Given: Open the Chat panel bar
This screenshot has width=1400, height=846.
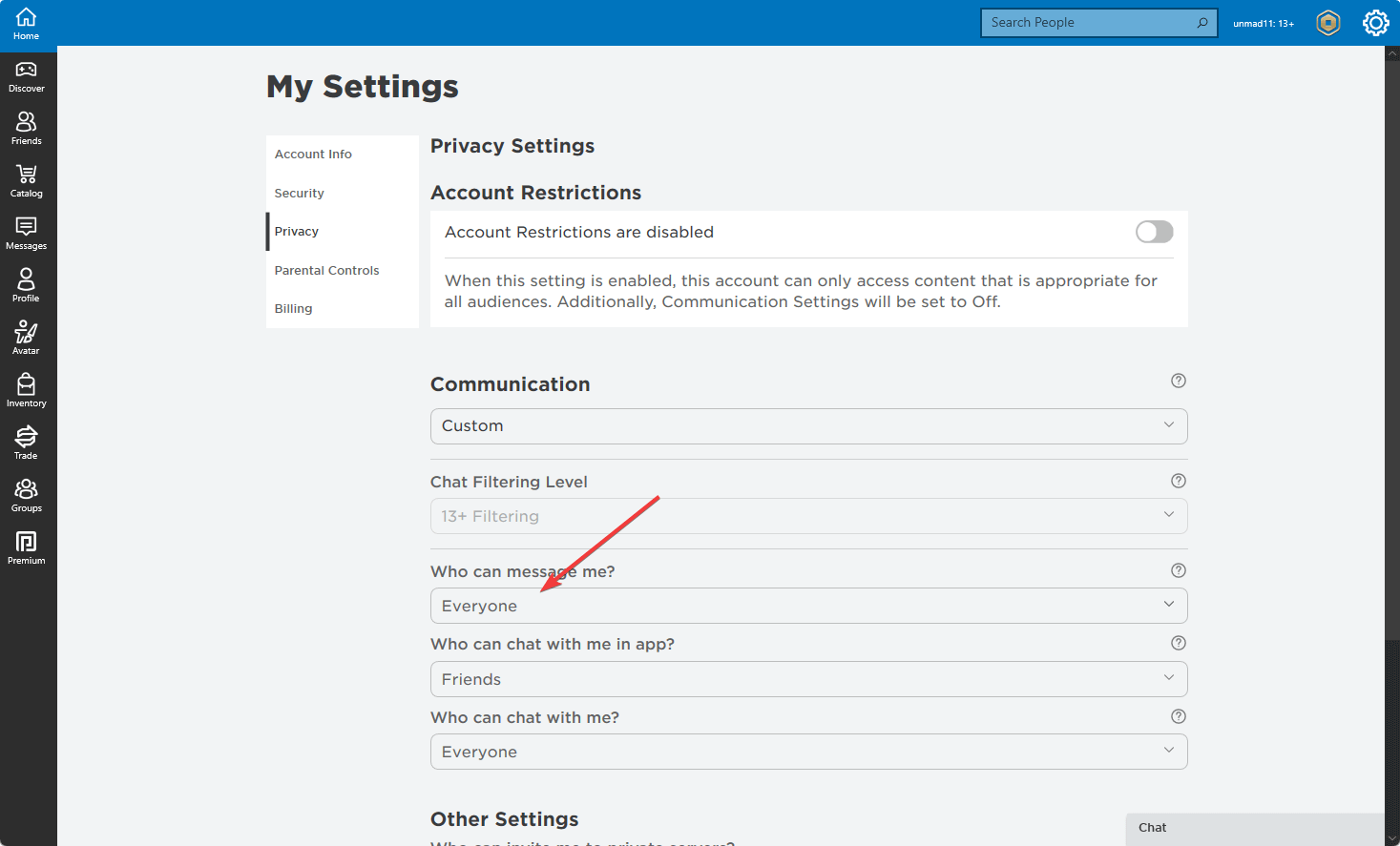Looking at the screenshot, I should pos(1254,828).
